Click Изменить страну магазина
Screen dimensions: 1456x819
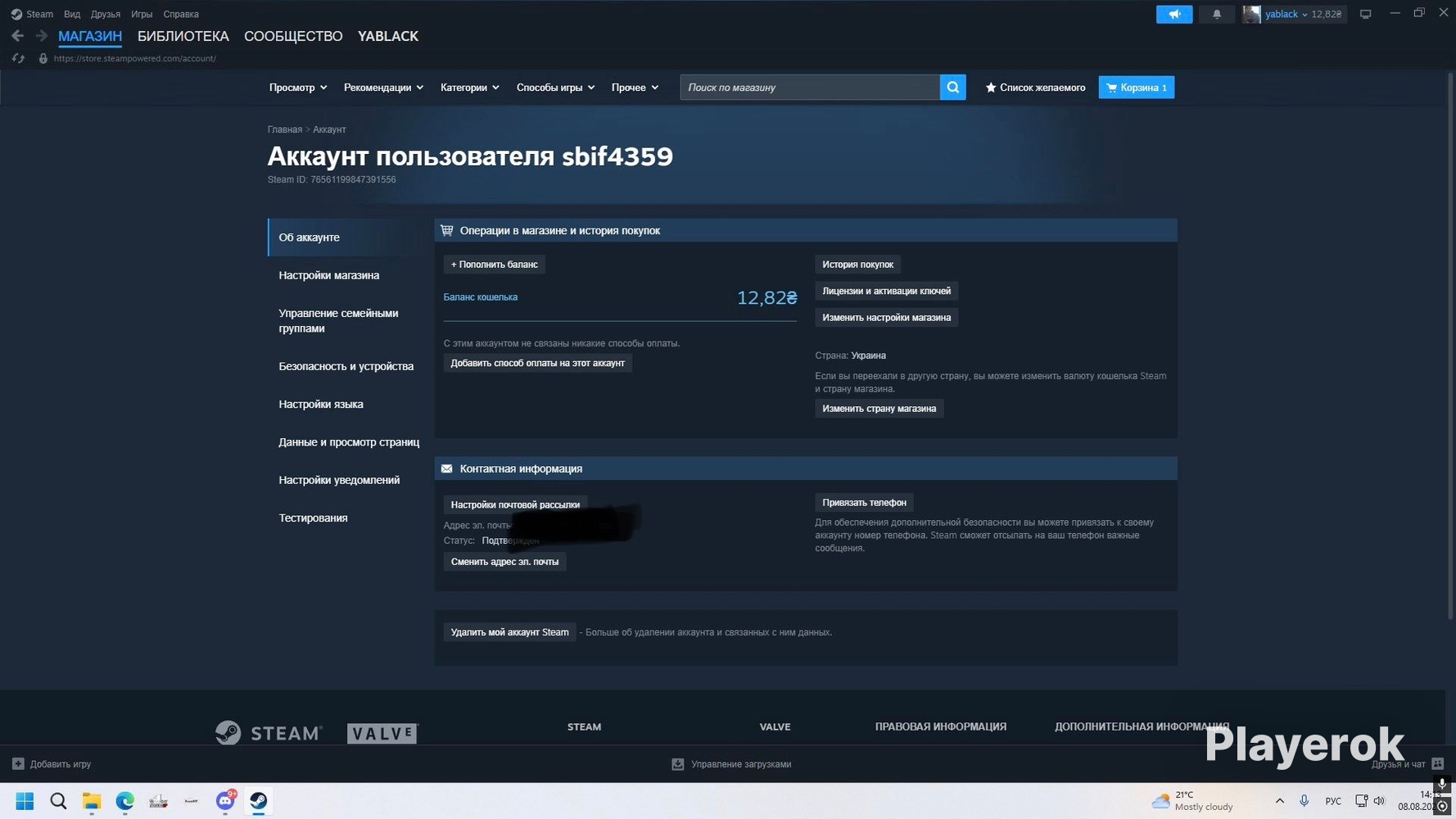pos(879,409)
